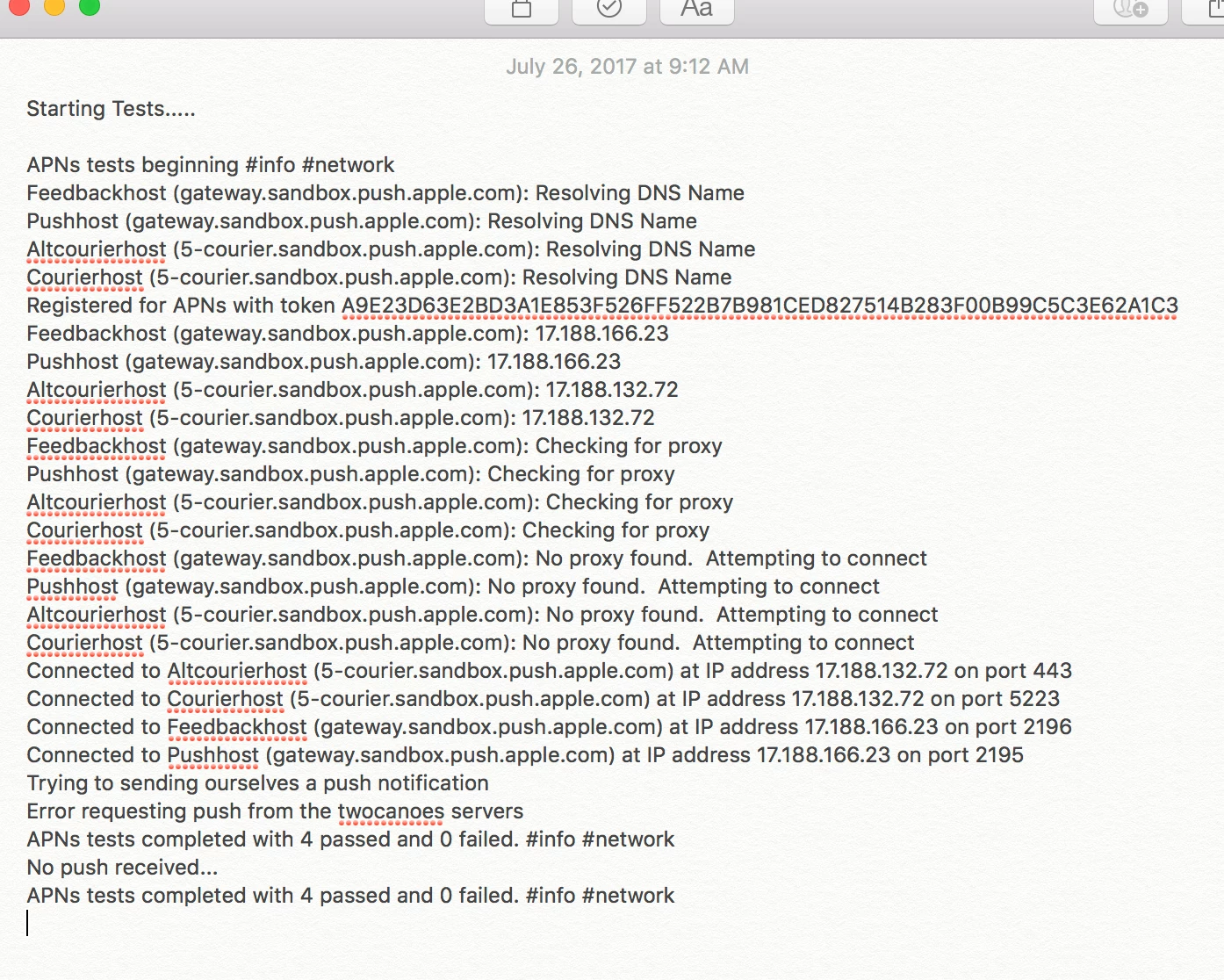The height and width of the screenshot is (980, 1224).
Task: Click the July 26, 2017 date header
Action: pos(627,67)
